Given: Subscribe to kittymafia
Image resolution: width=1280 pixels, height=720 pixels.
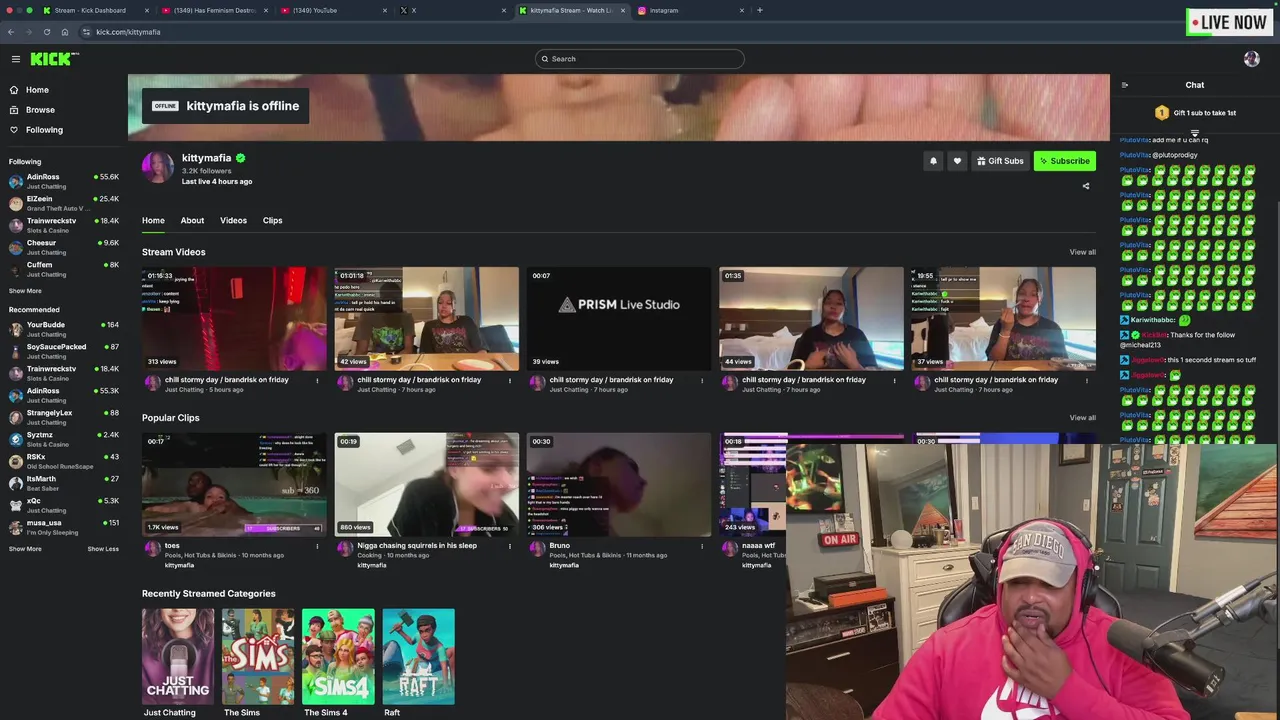Looking at the screenshot, I should click(1064, 161).
